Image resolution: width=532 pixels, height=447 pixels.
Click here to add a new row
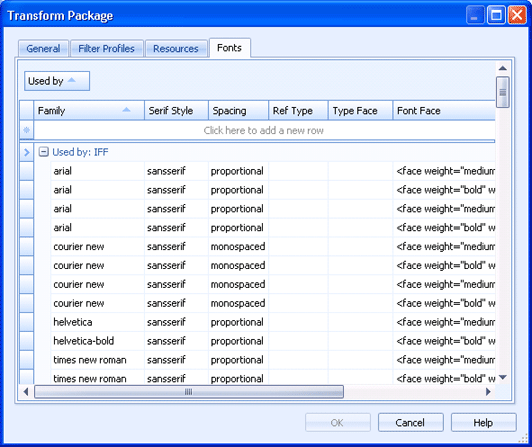pos(264,130)
